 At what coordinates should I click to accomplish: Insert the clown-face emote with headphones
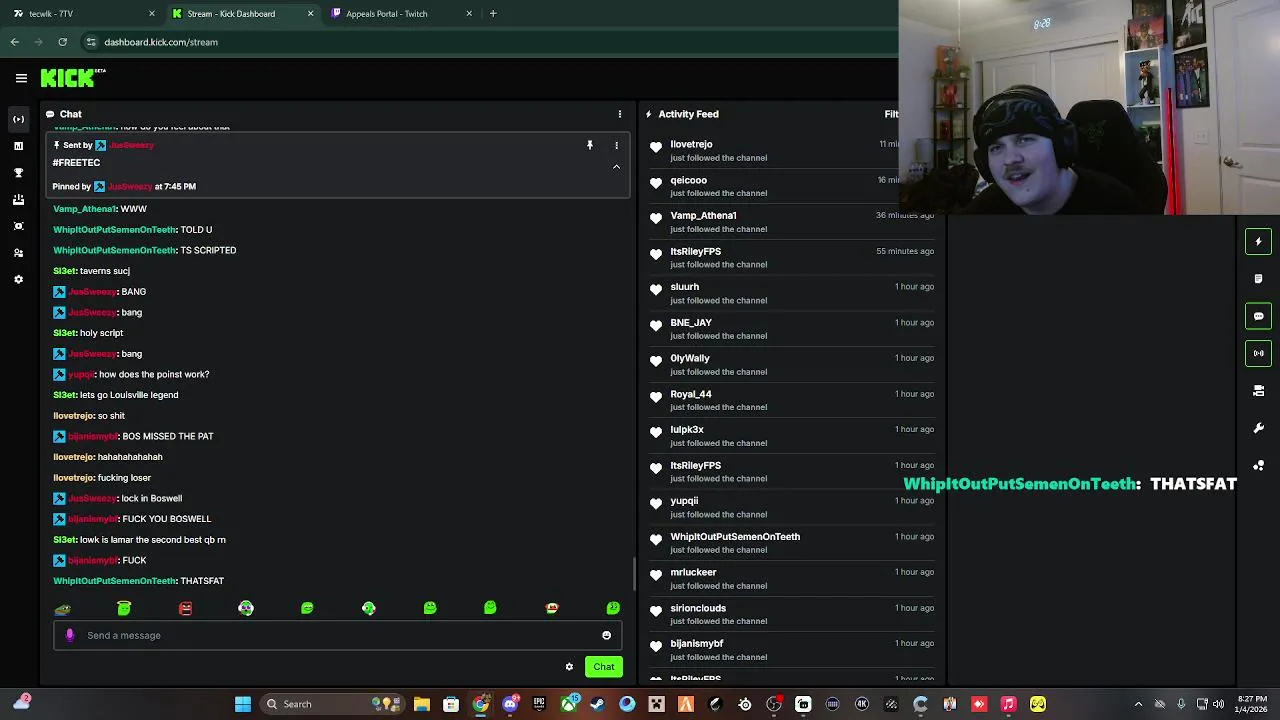pos(246,608)
